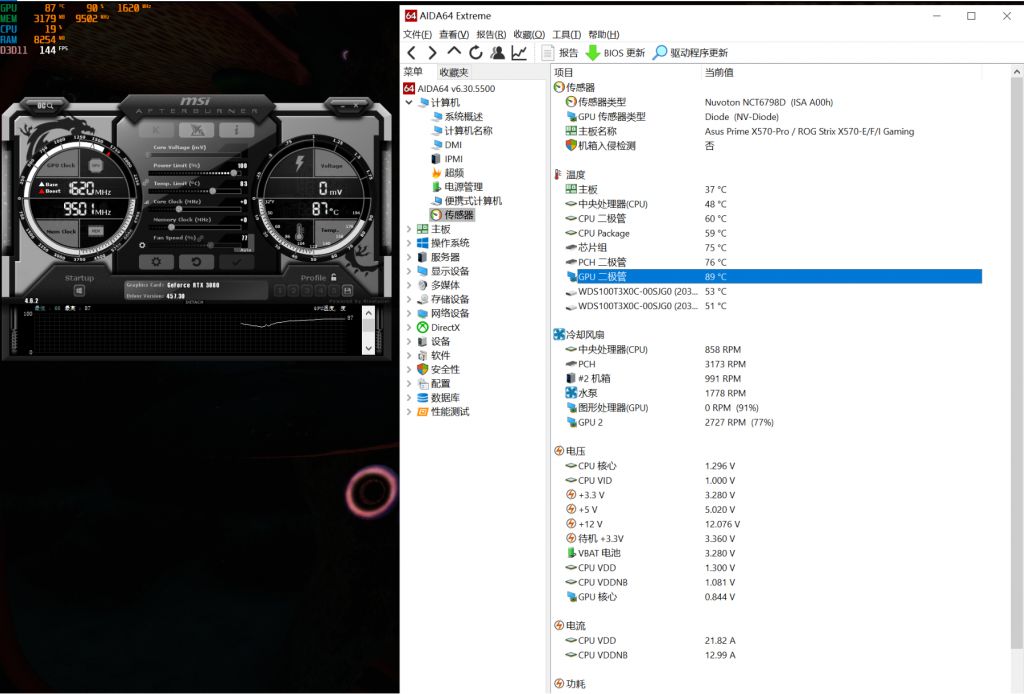Toggle the profile lock in MSI Afterburner
The image size is (1024, 694).
333,278
